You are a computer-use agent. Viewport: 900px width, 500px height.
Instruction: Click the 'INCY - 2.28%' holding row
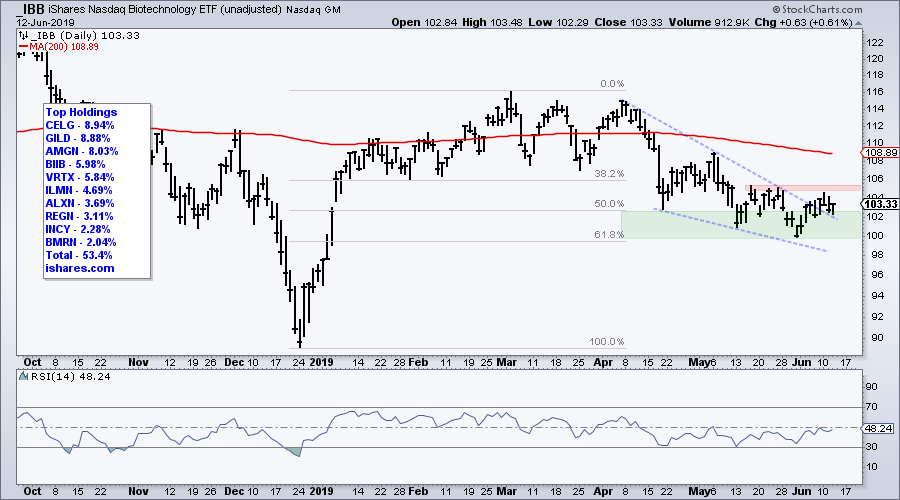78,229
